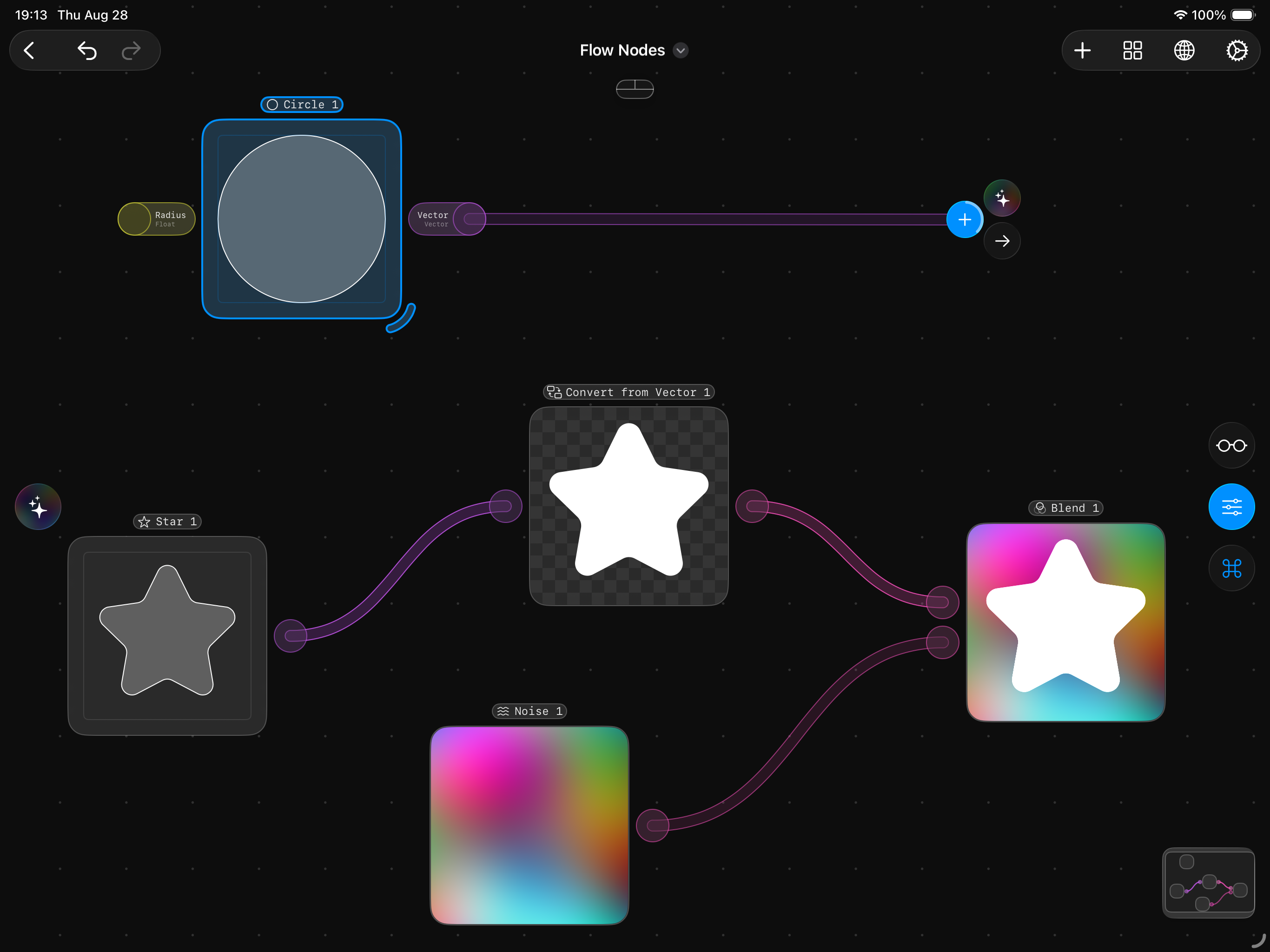Open the four-squares grid view
This screenshot has height=952, width=1270.
pyautogui.click(x=1132, y=51)
